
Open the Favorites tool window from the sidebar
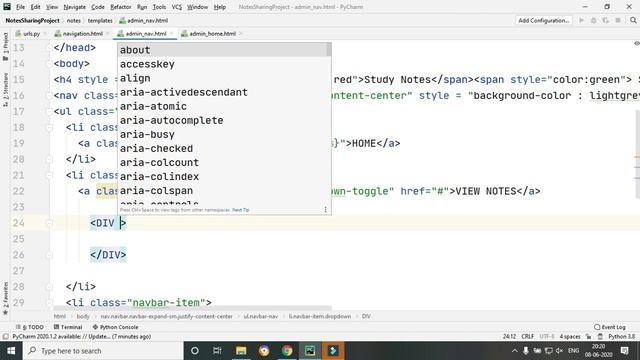click(x=5, y=298)
